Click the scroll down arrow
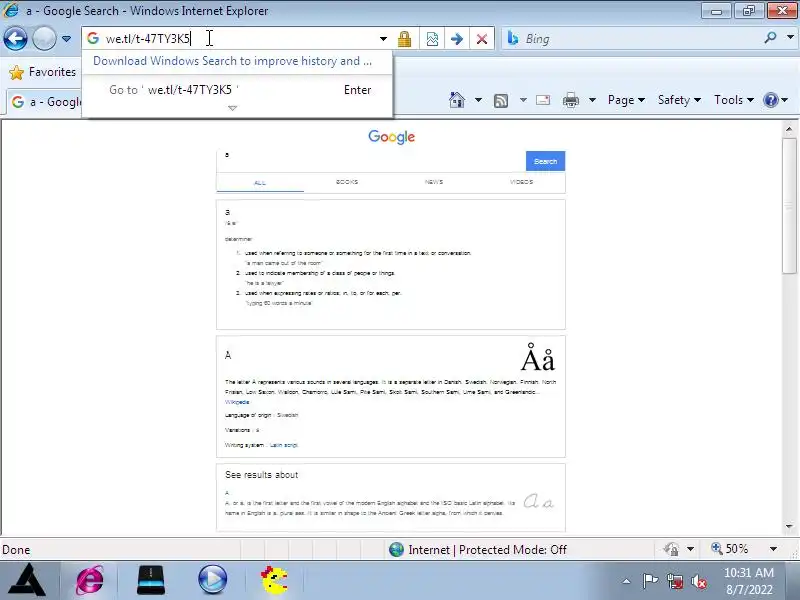The height and width of the screenshot is (600, 800). click(x=789, y=526)
